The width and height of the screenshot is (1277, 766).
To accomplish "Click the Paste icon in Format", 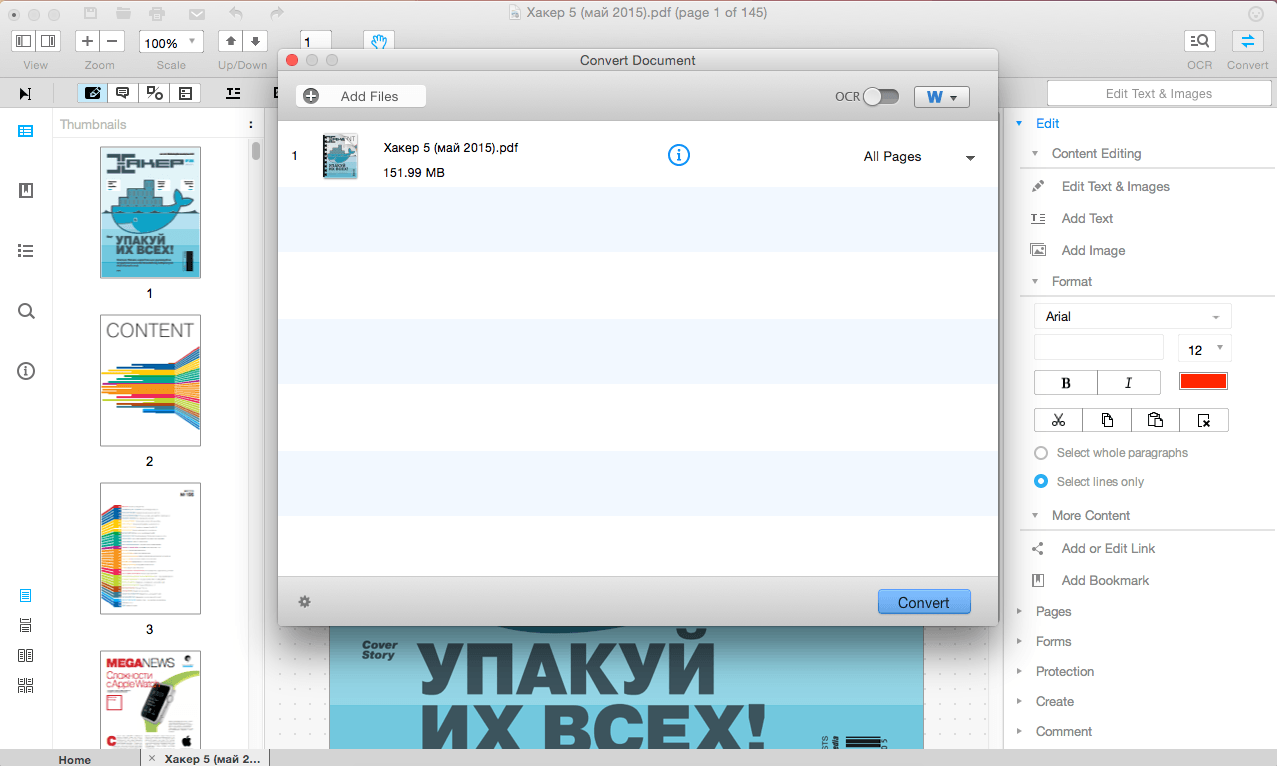I will pos(1155,420).
